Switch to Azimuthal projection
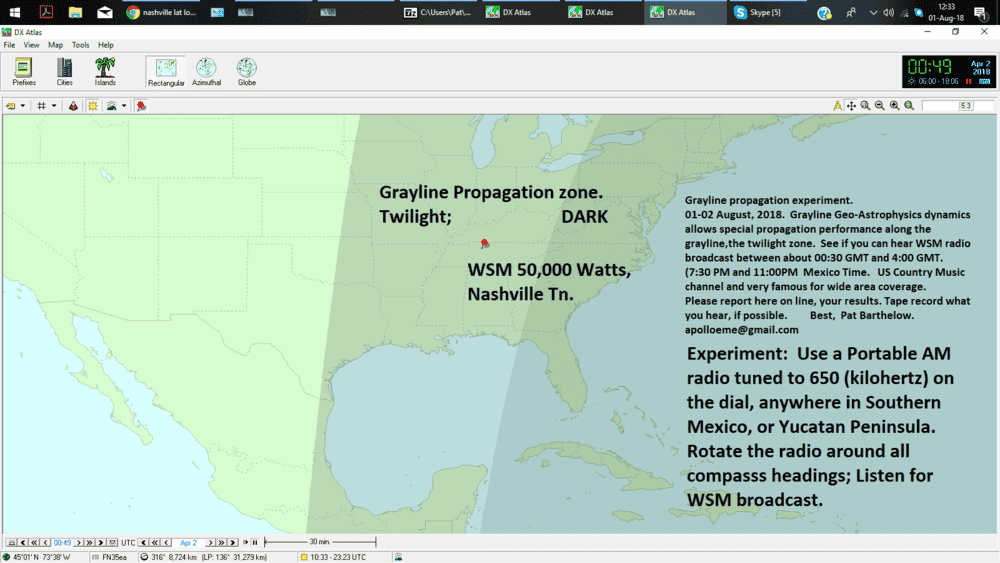Viewport: 1000px width, 563px height. pos(206,71)
